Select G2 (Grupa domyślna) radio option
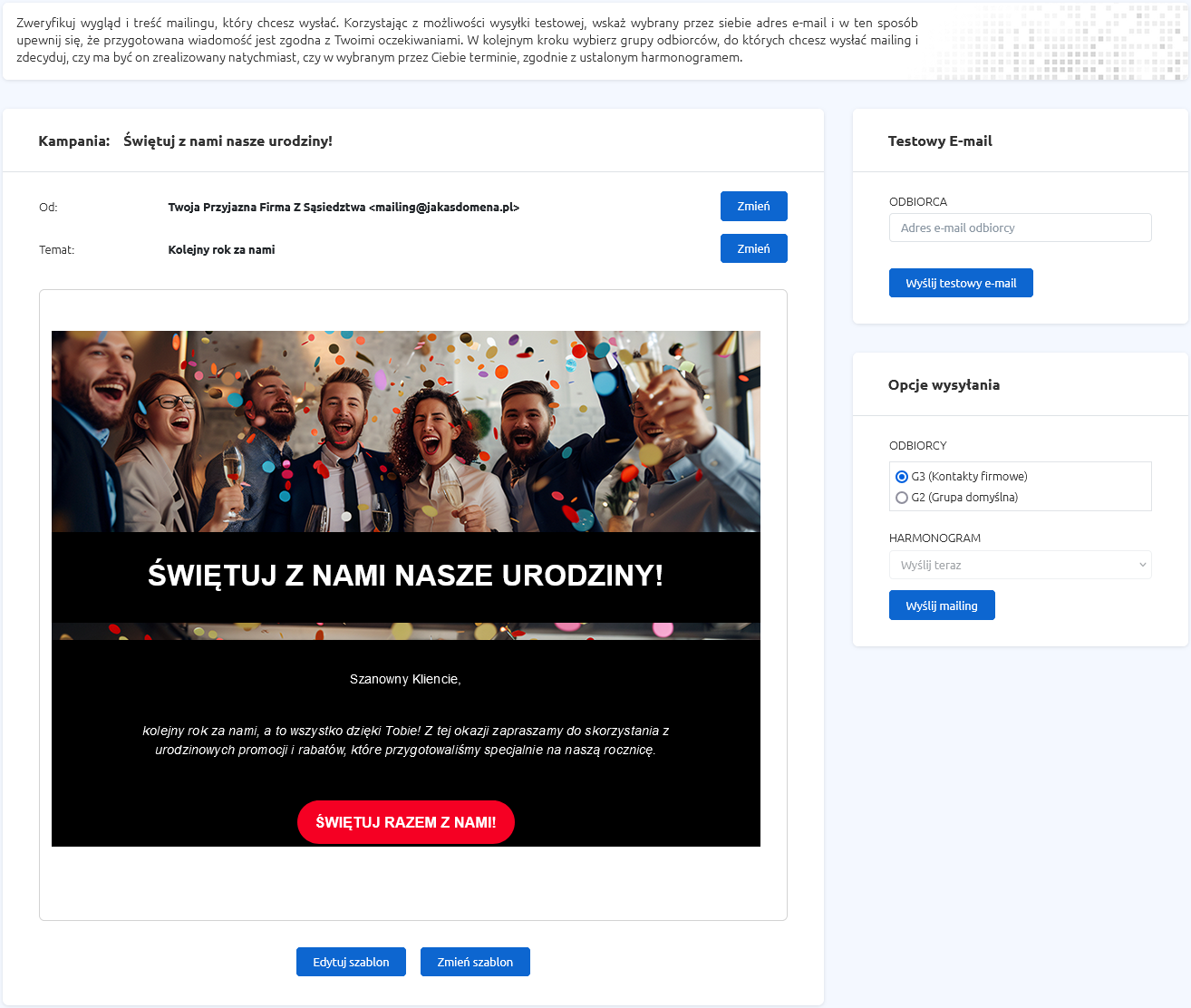The height and width of the screenshot is (1008, 1191). click(902, 498)
